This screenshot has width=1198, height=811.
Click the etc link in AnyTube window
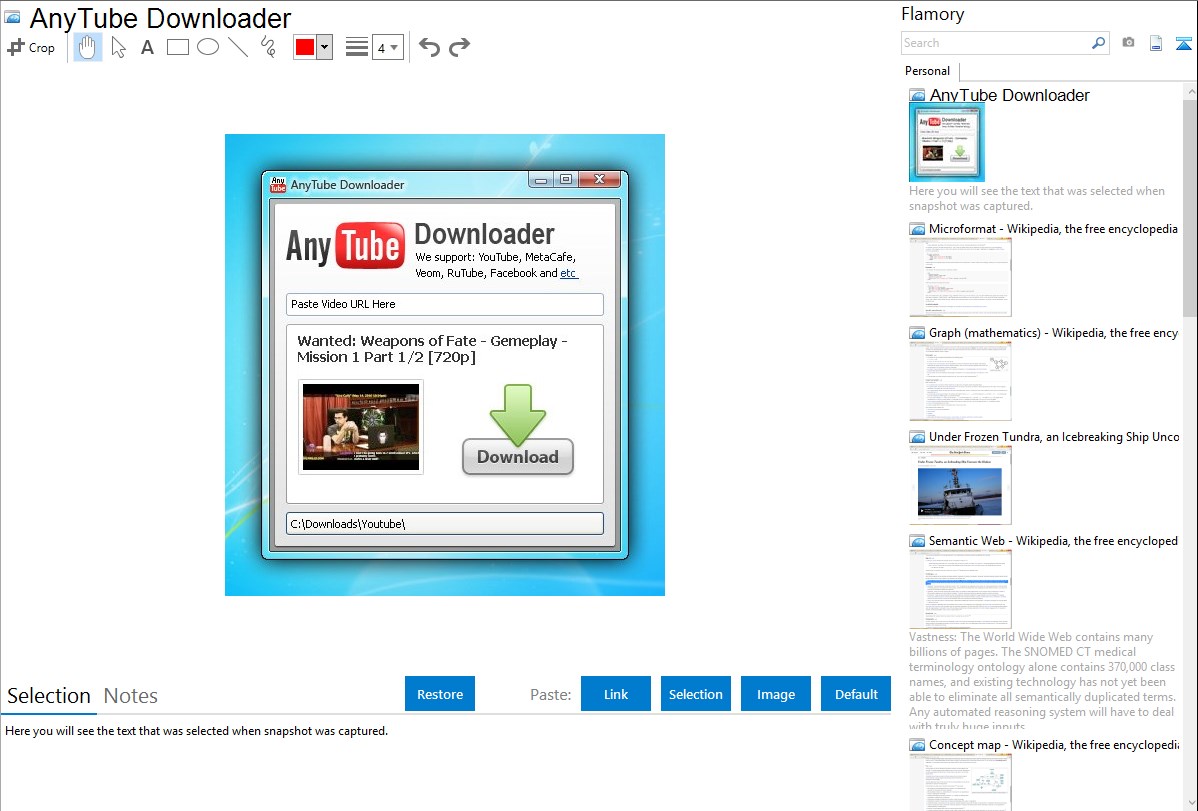[x=568, y=273]
